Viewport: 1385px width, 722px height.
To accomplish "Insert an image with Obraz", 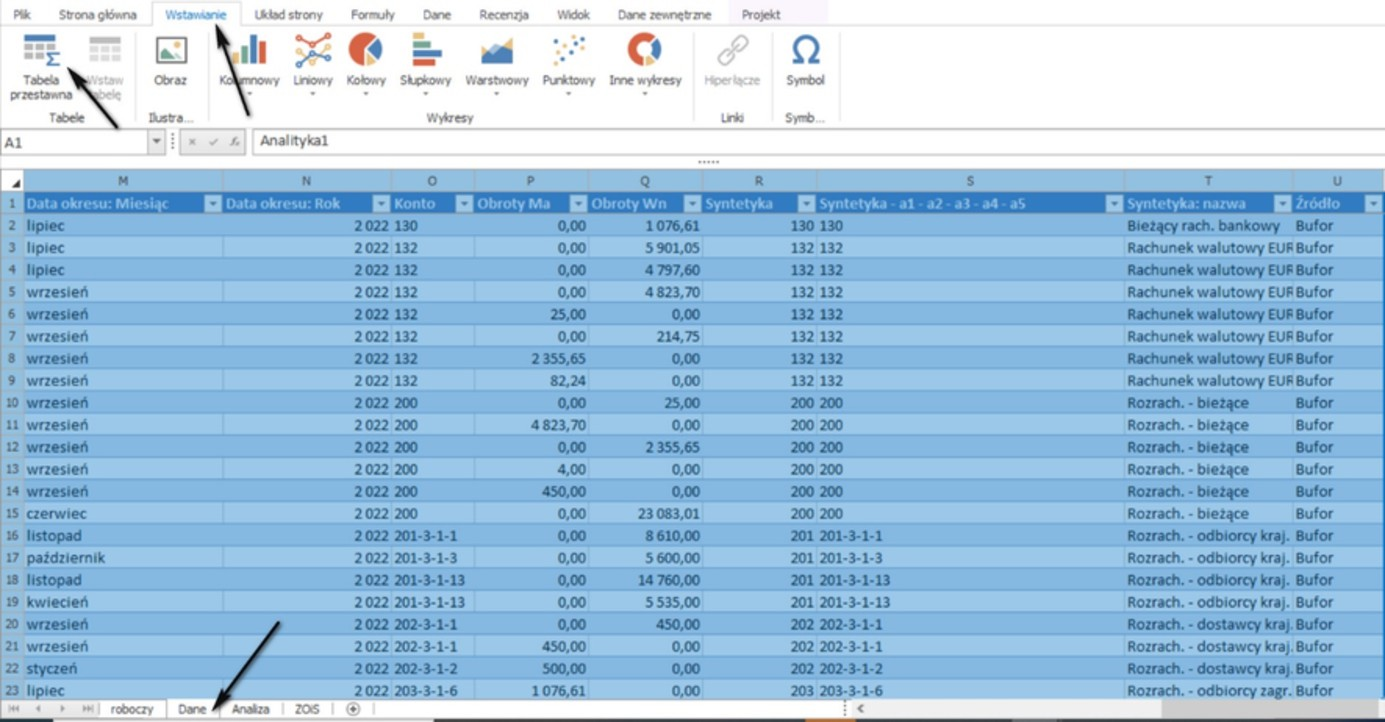I will pos(170,62).
